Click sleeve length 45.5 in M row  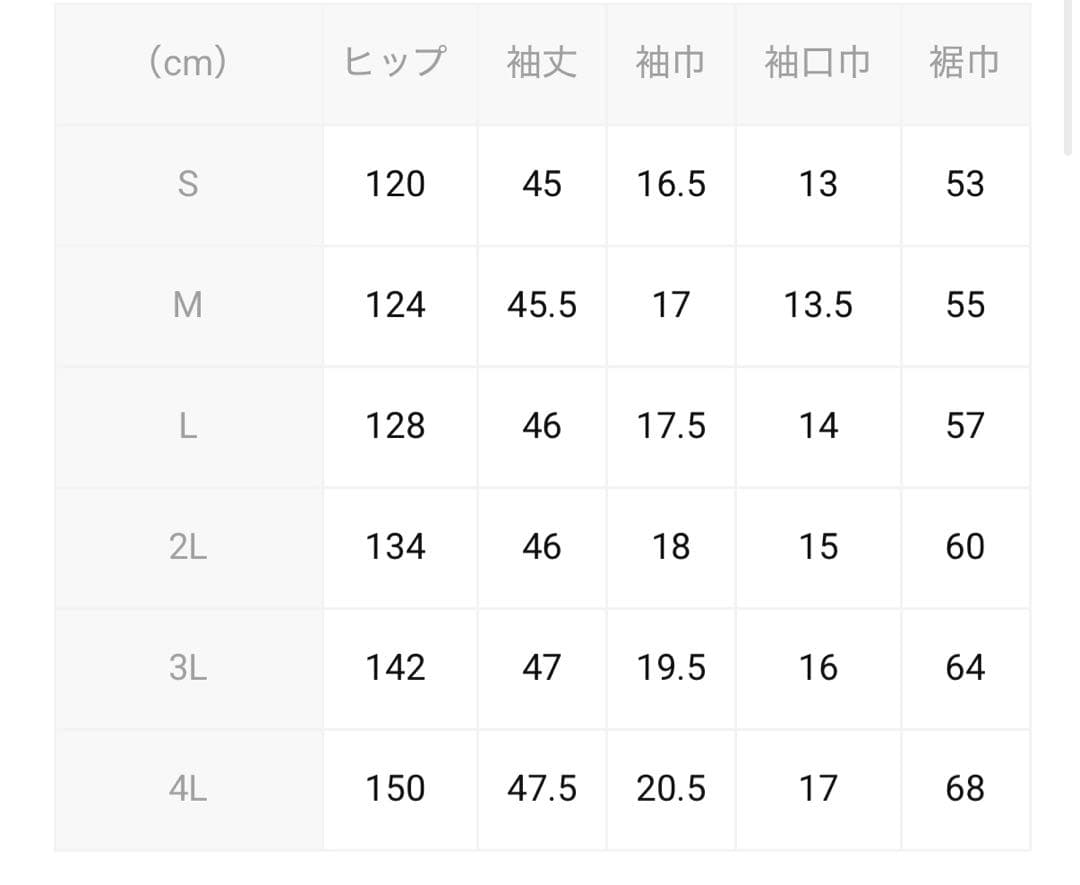coord(541,305)
